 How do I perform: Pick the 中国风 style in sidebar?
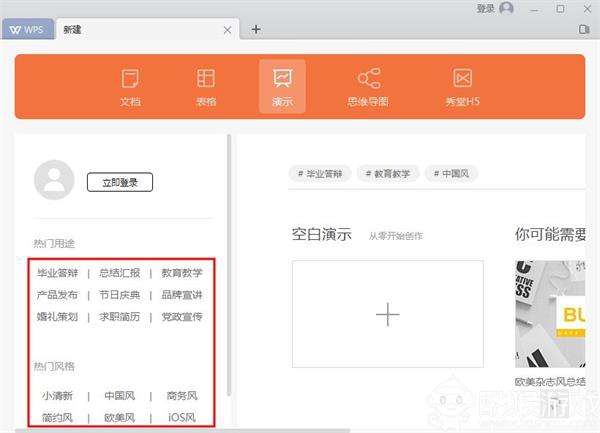coord(120,396)
